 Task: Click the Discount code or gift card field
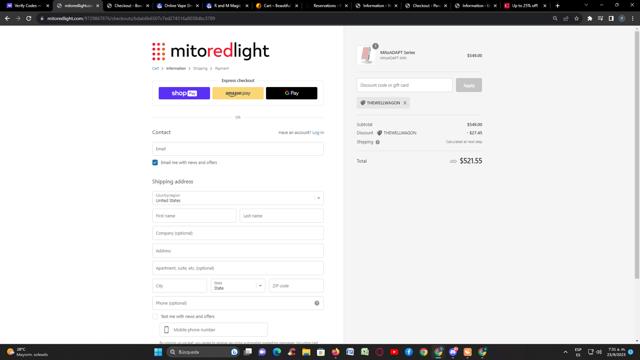click(404, 85)
